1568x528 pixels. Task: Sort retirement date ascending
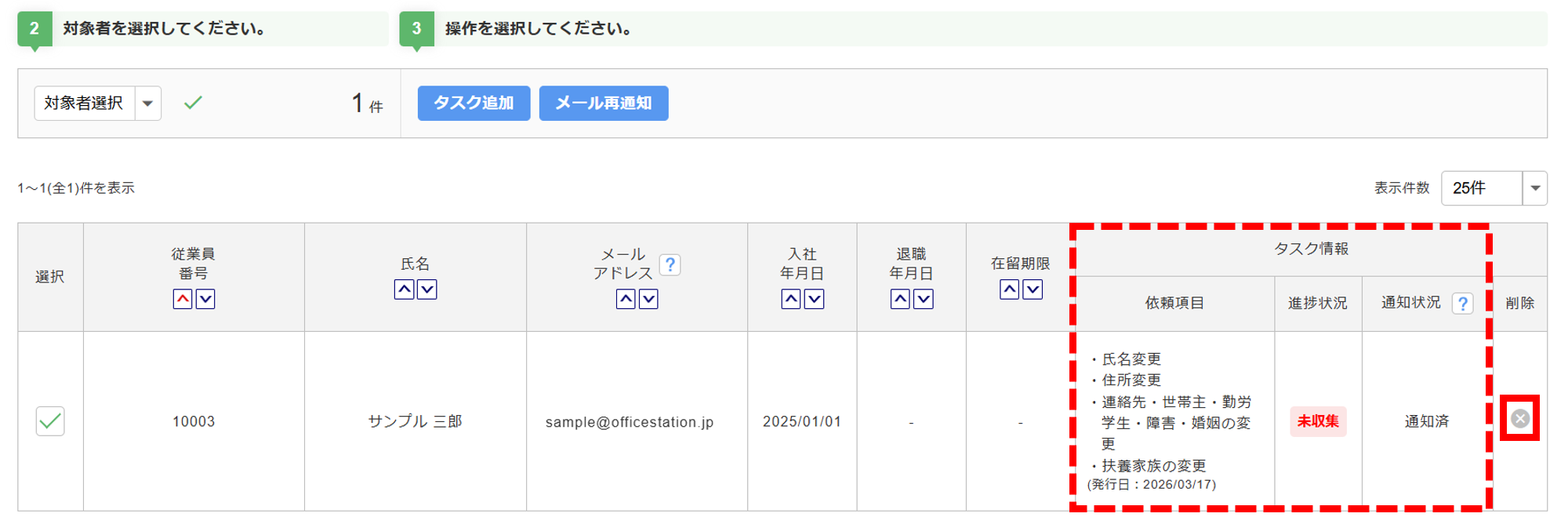900,299
